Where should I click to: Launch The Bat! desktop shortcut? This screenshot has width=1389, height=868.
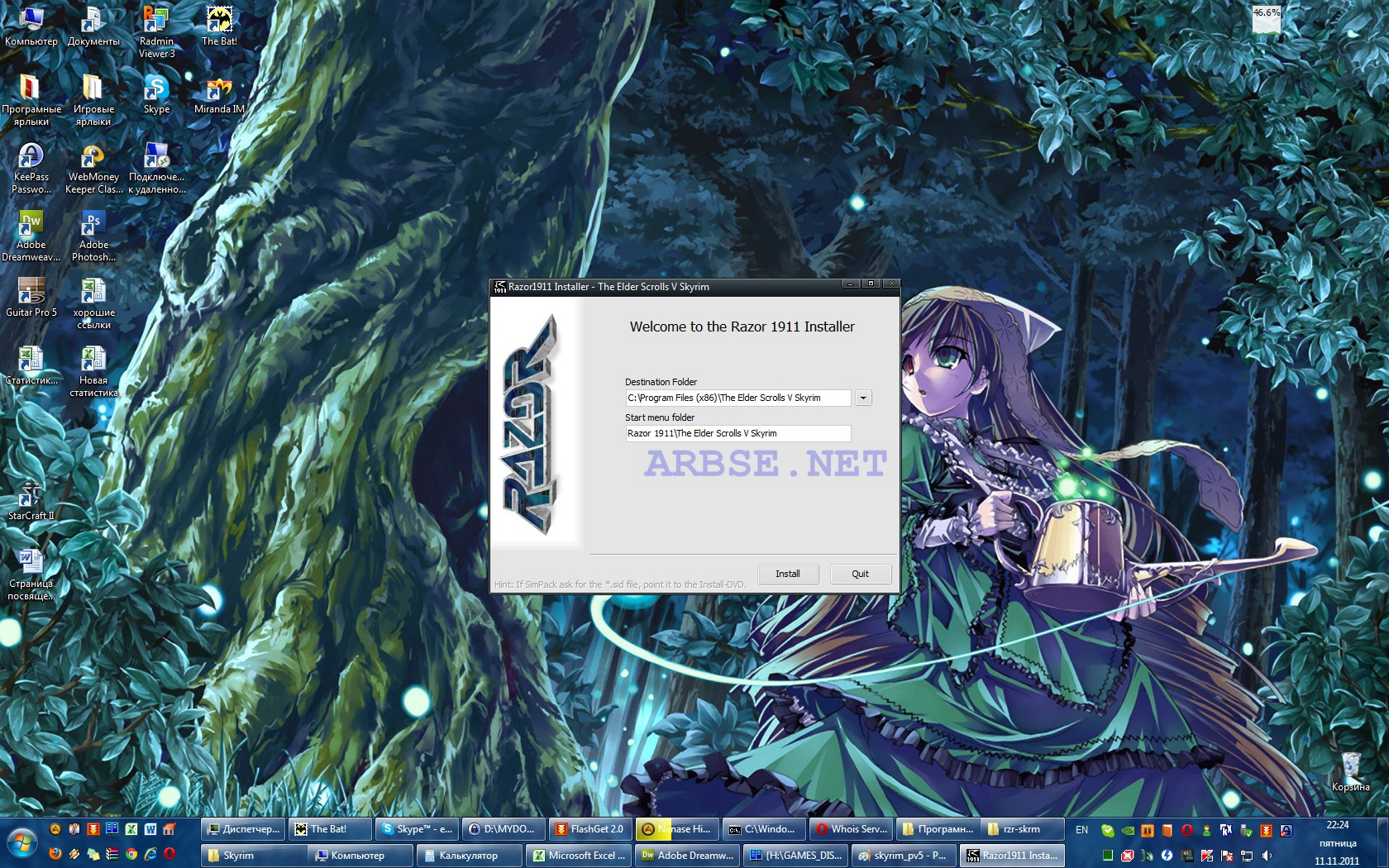[219, 27]
